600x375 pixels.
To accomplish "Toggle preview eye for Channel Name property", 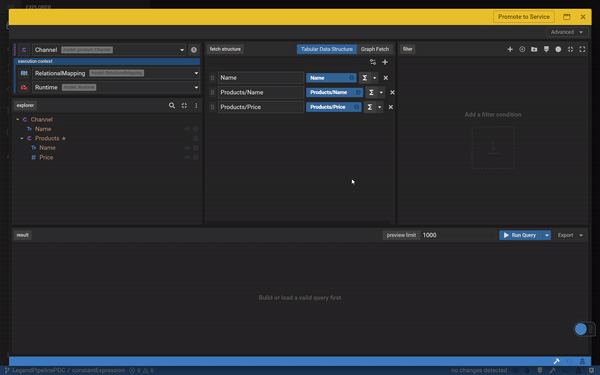I will [x=187, y=129].
